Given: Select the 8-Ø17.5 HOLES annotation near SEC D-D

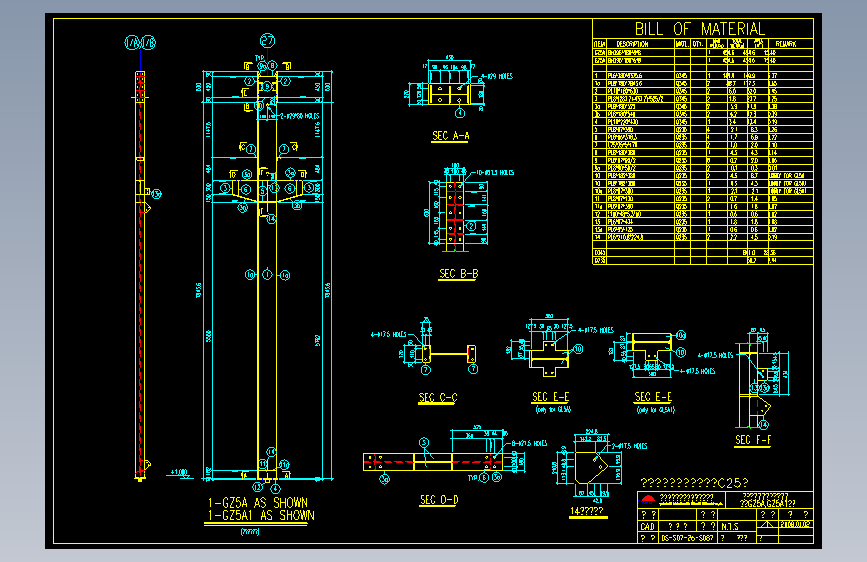Looking at the screenshot, I should 529,443.
